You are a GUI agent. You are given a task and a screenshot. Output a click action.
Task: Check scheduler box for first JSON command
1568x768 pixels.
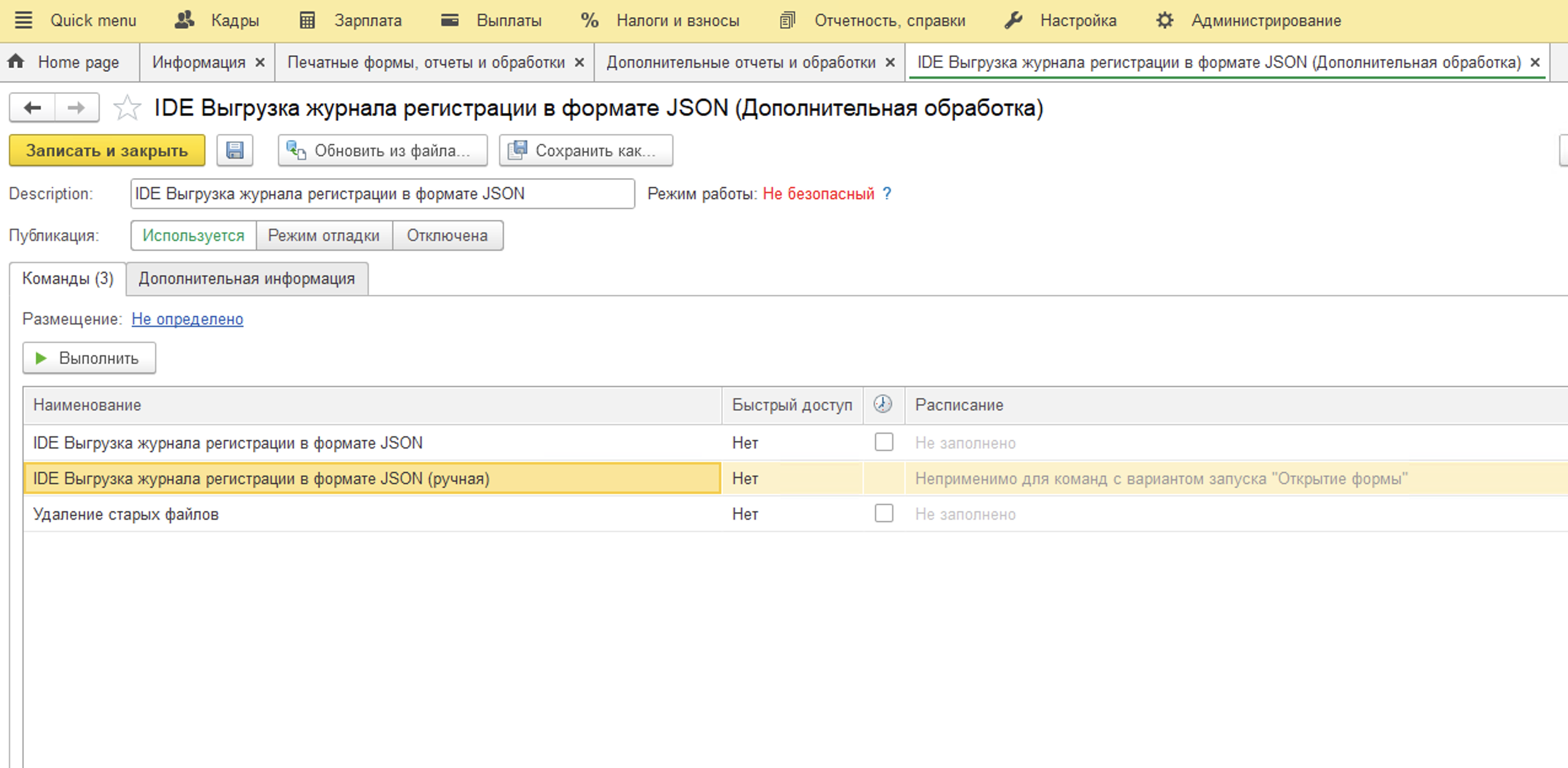pyautogui.click(x=884, y=442)
